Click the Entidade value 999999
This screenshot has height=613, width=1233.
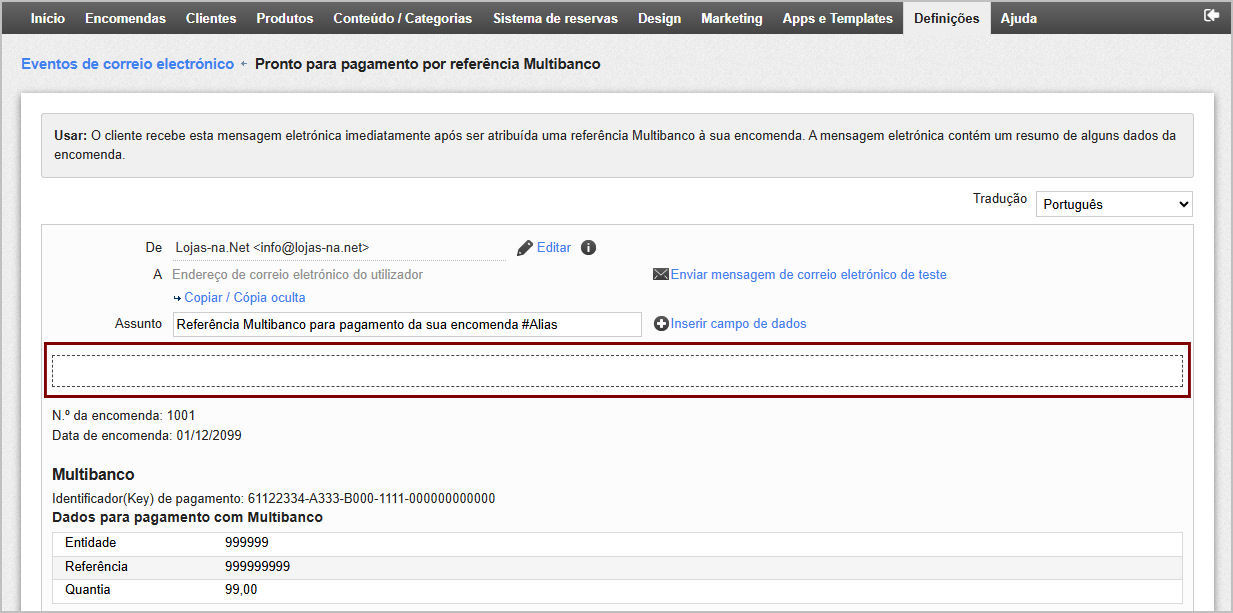247,543
